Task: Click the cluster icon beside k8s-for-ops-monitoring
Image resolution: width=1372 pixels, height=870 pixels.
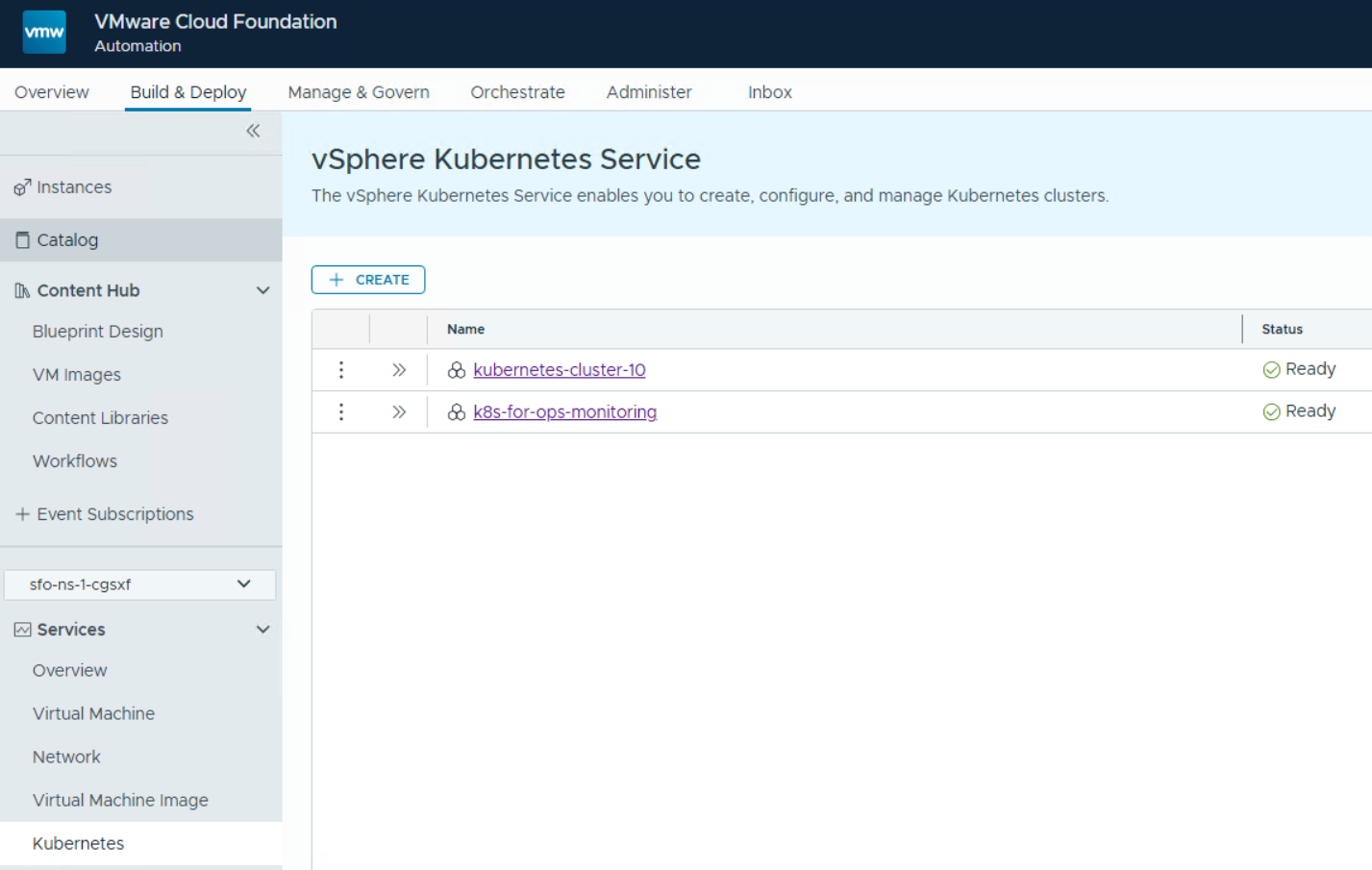Action: (457, 412)
